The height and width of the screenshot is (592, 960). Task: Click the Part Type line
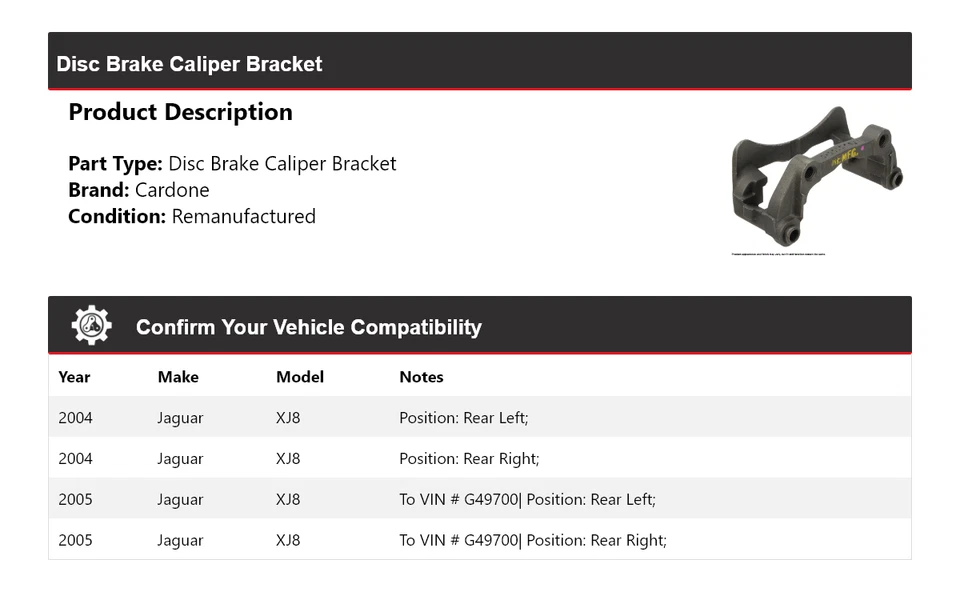click(x=232, y=164)
